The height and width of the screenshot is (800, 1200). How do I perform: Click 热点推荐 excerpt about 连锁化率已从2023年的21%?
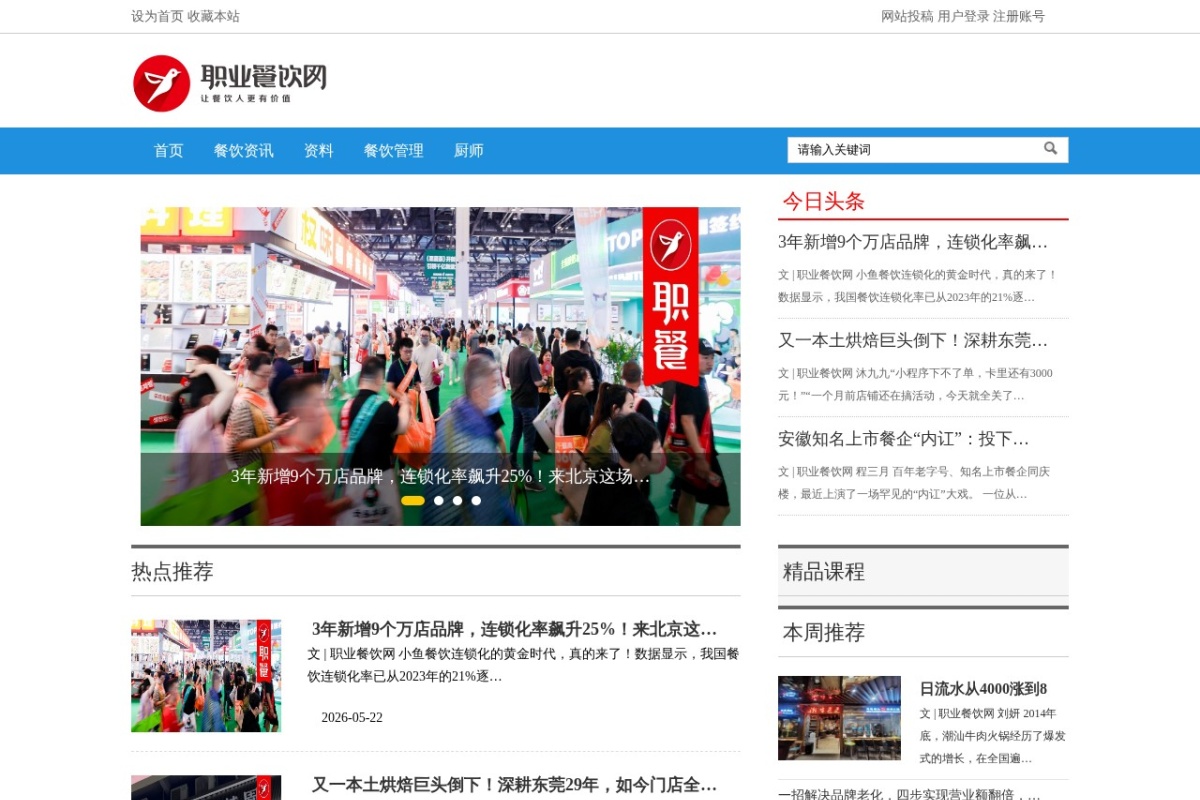523,665
